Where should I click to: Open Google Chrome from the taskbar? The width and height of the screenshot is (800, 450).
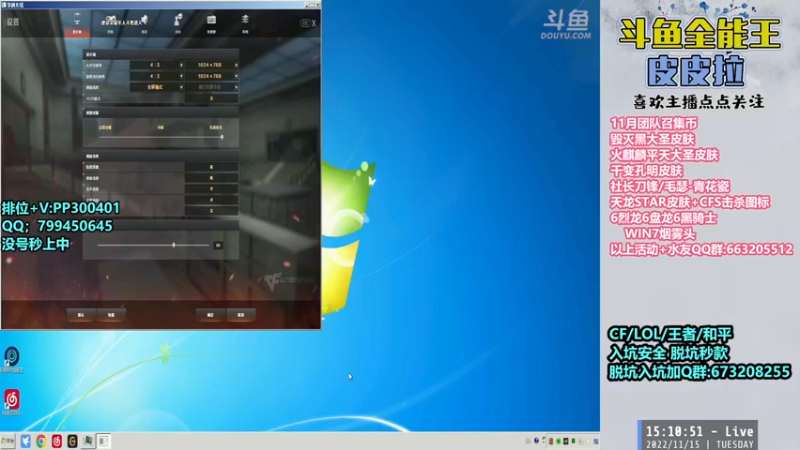coord(41,441)
